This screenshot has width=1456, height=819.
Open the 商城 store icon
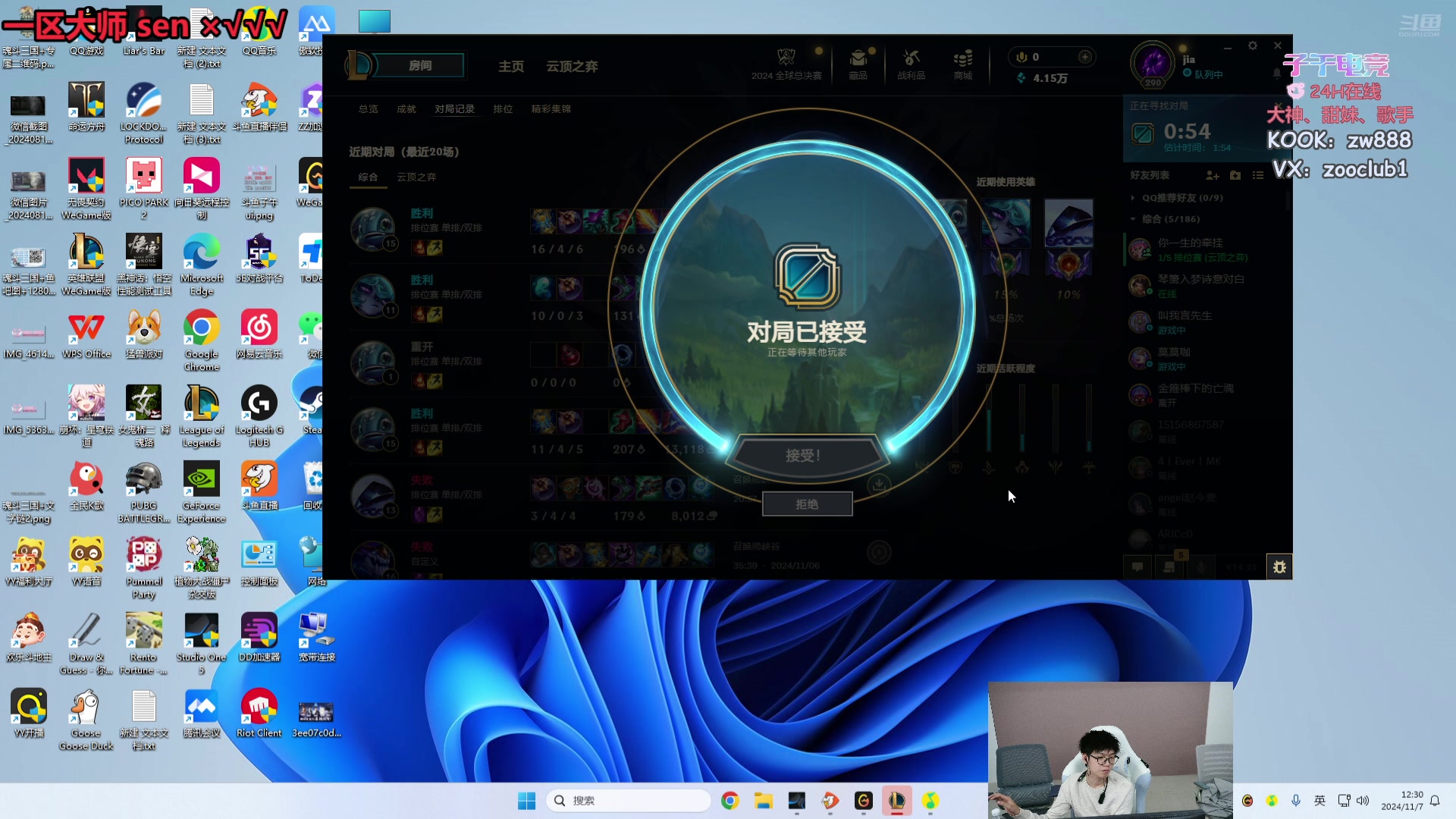click(963, 64)
